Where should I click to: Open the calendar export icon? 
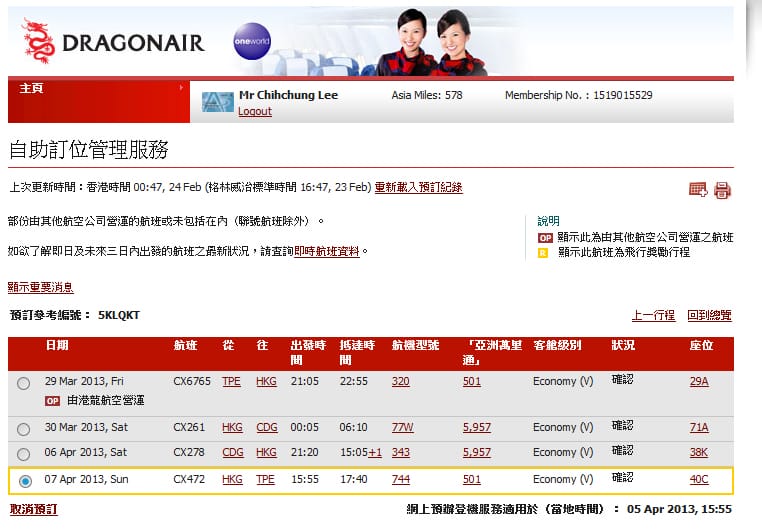pyautogui.click(x=698, y=189)
